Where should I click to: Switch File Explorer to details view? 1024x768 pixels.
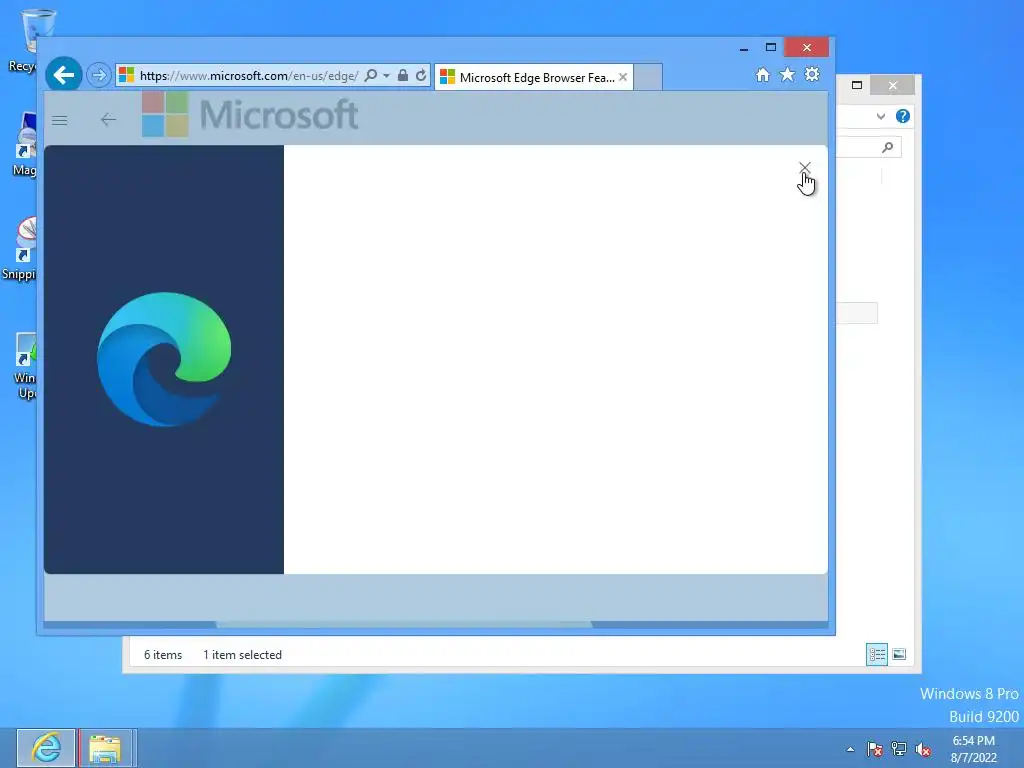click(876, 654)
